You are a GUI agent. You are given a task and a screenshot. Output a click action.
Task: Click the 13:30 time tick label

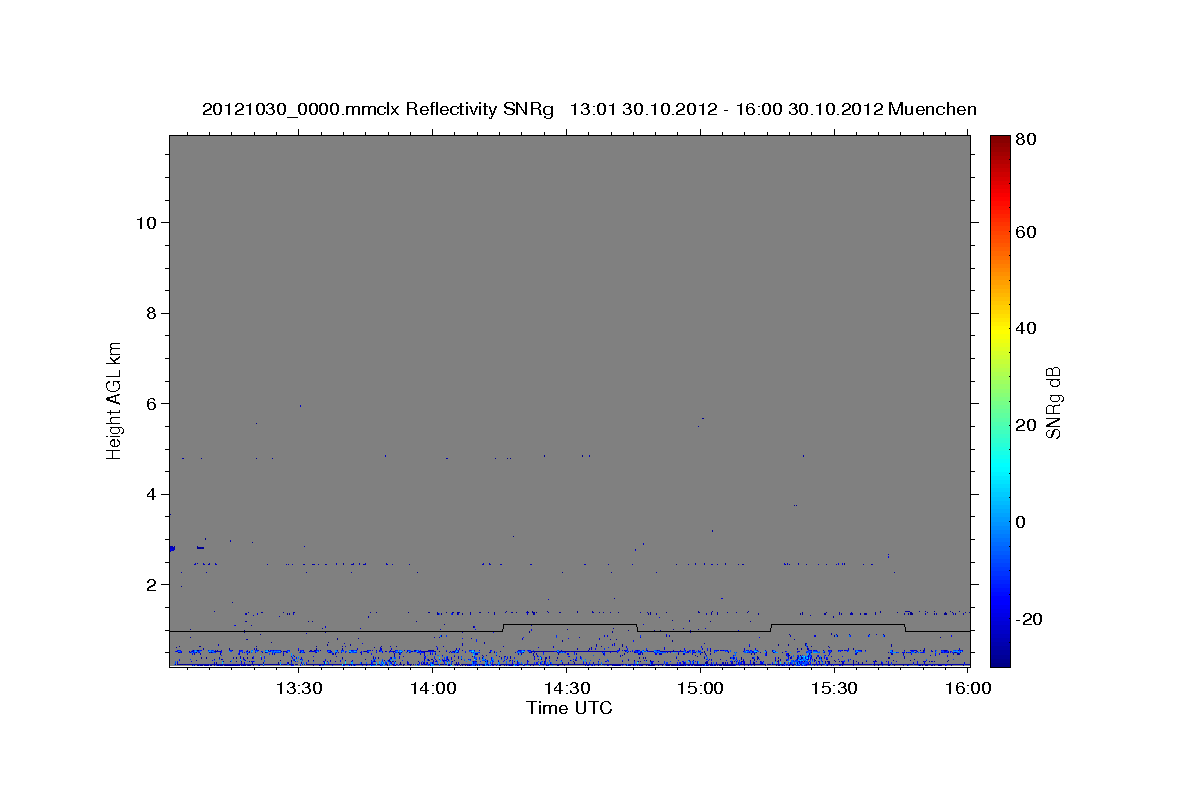pyautogui.click(x=299, y=688)
